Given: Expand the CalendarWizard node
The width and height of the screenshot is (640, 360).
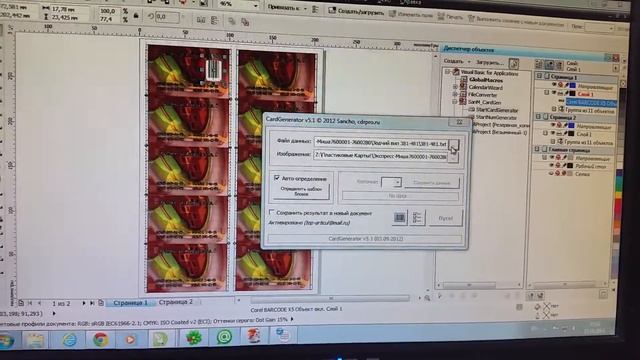Looking at the screenshot, I should pos(455,87).
